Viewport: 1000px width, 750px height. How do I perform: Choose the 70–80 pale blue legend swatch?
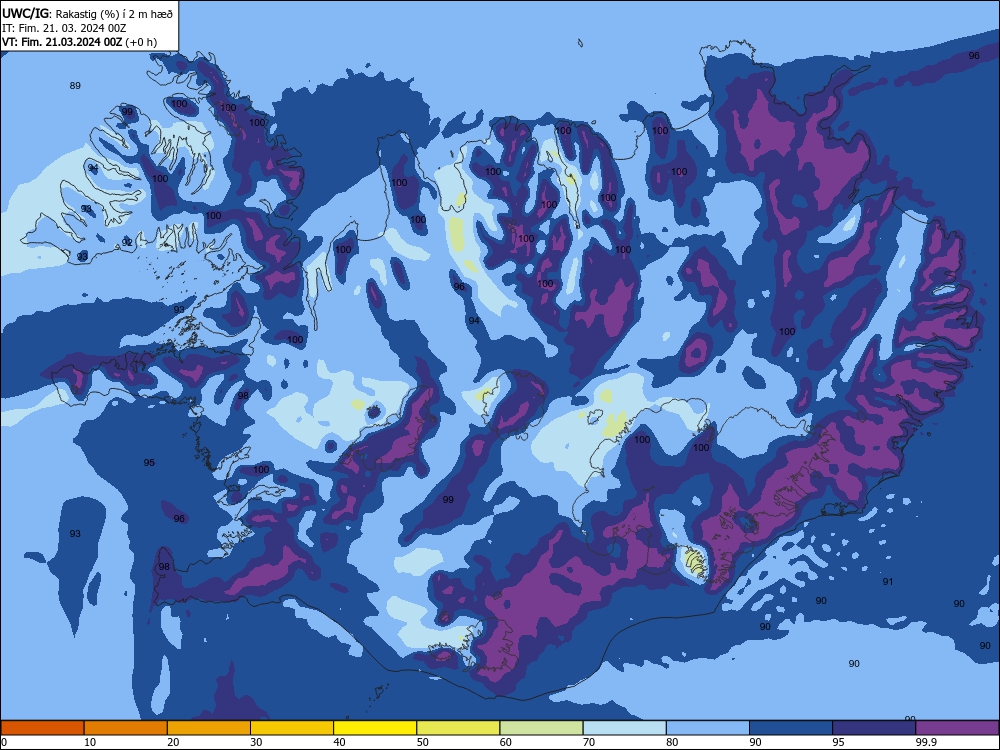[624, 728]
